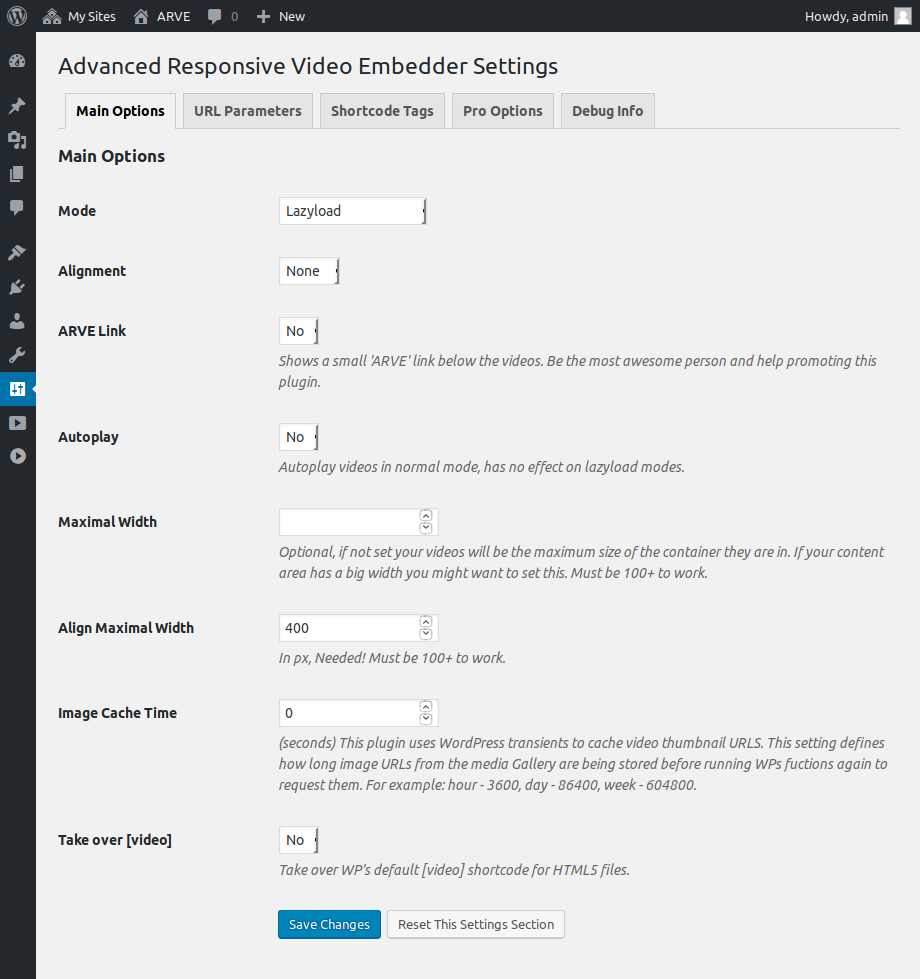The image size is (920, 979).
Task: Click into the Maximal Width input field
Action: pos(346,522)
